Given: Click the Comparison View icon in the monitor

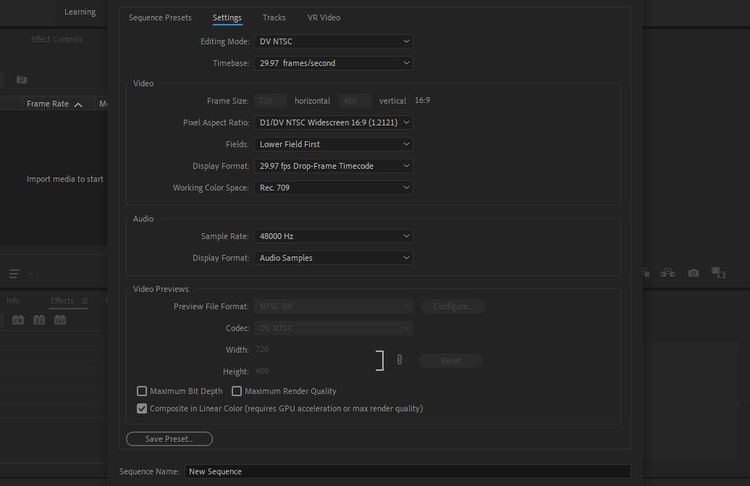Looking at the screenshot, I should tap(718, 272).
